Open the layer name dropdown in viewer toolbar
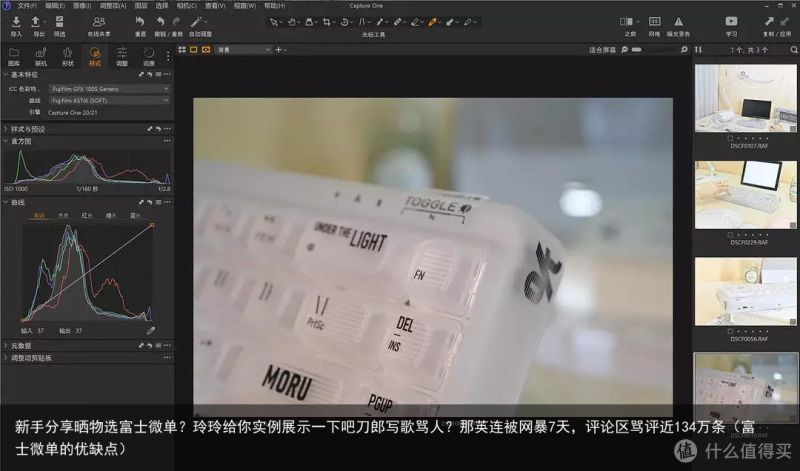This screenshot has height=471, width=800. [x=243, y=49]
